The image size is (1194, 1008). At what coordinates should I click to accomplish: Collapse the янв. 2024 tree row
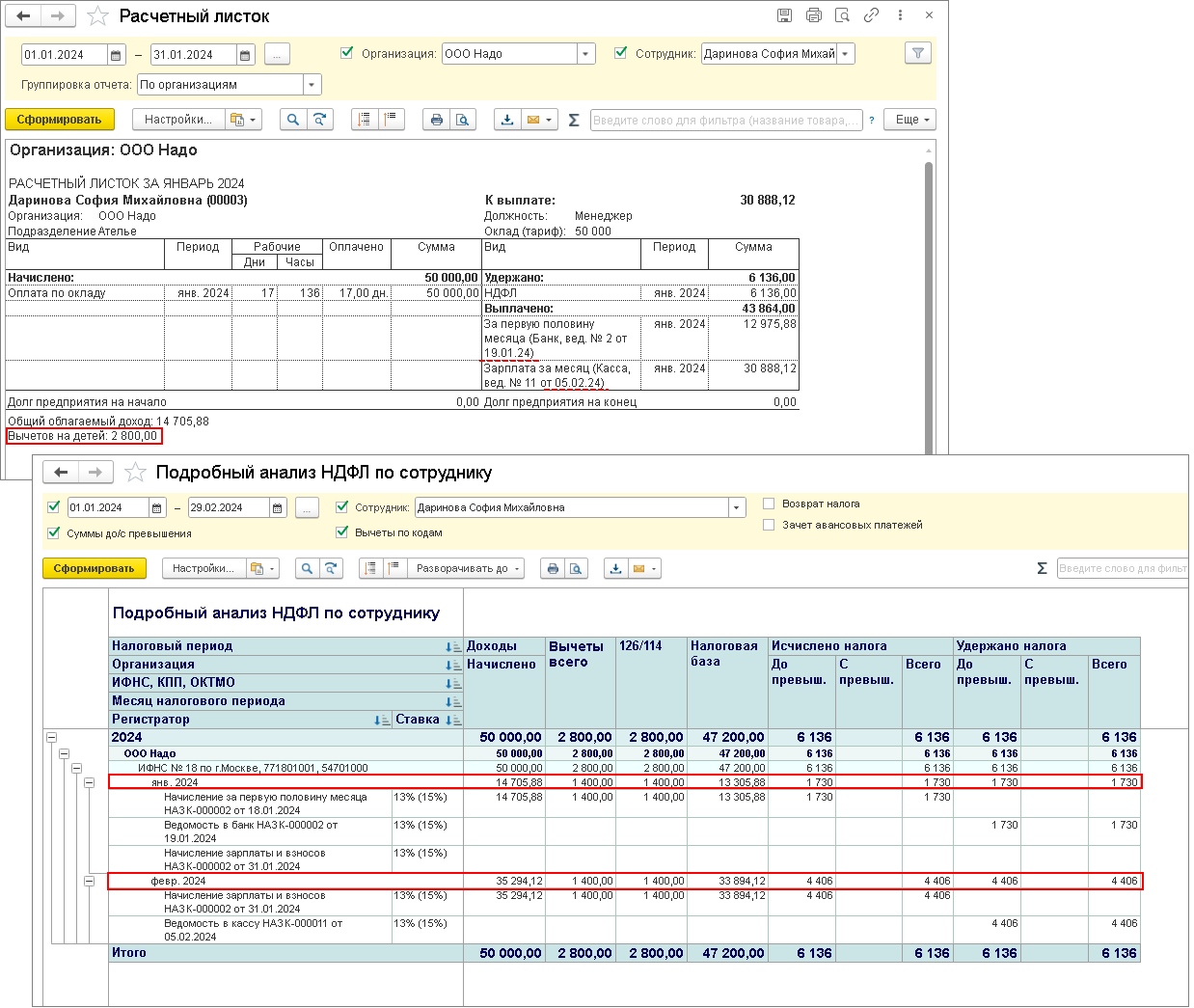tap(89, 782)
